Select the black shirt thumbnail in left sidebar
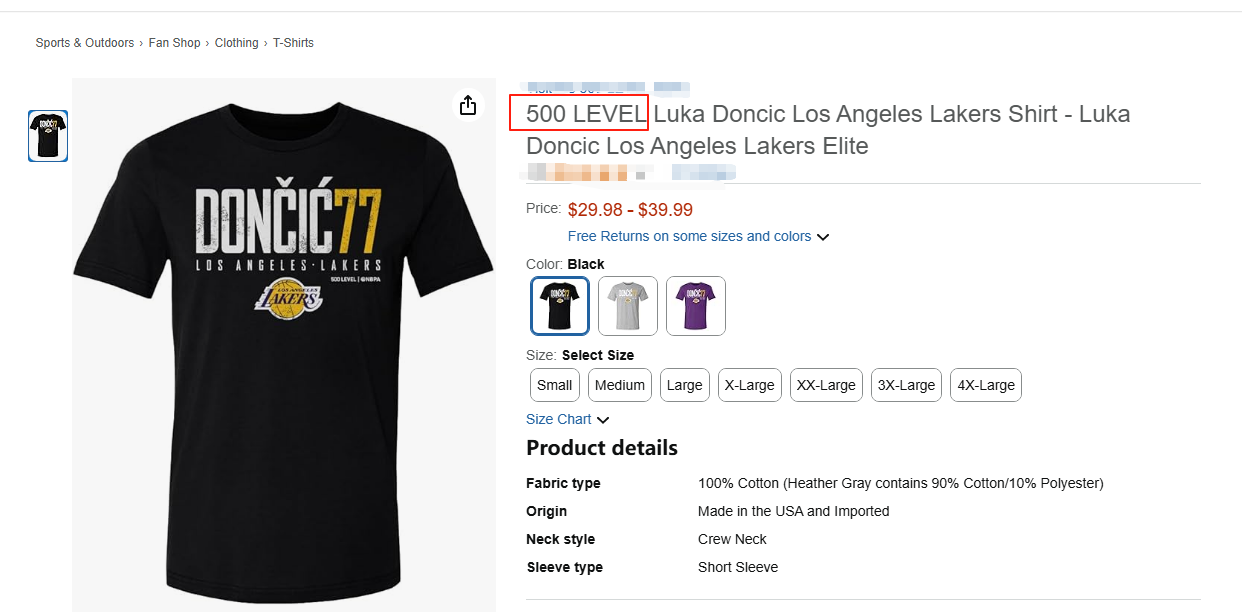This screenshot has height=612, width=1242. coord(48,136)
